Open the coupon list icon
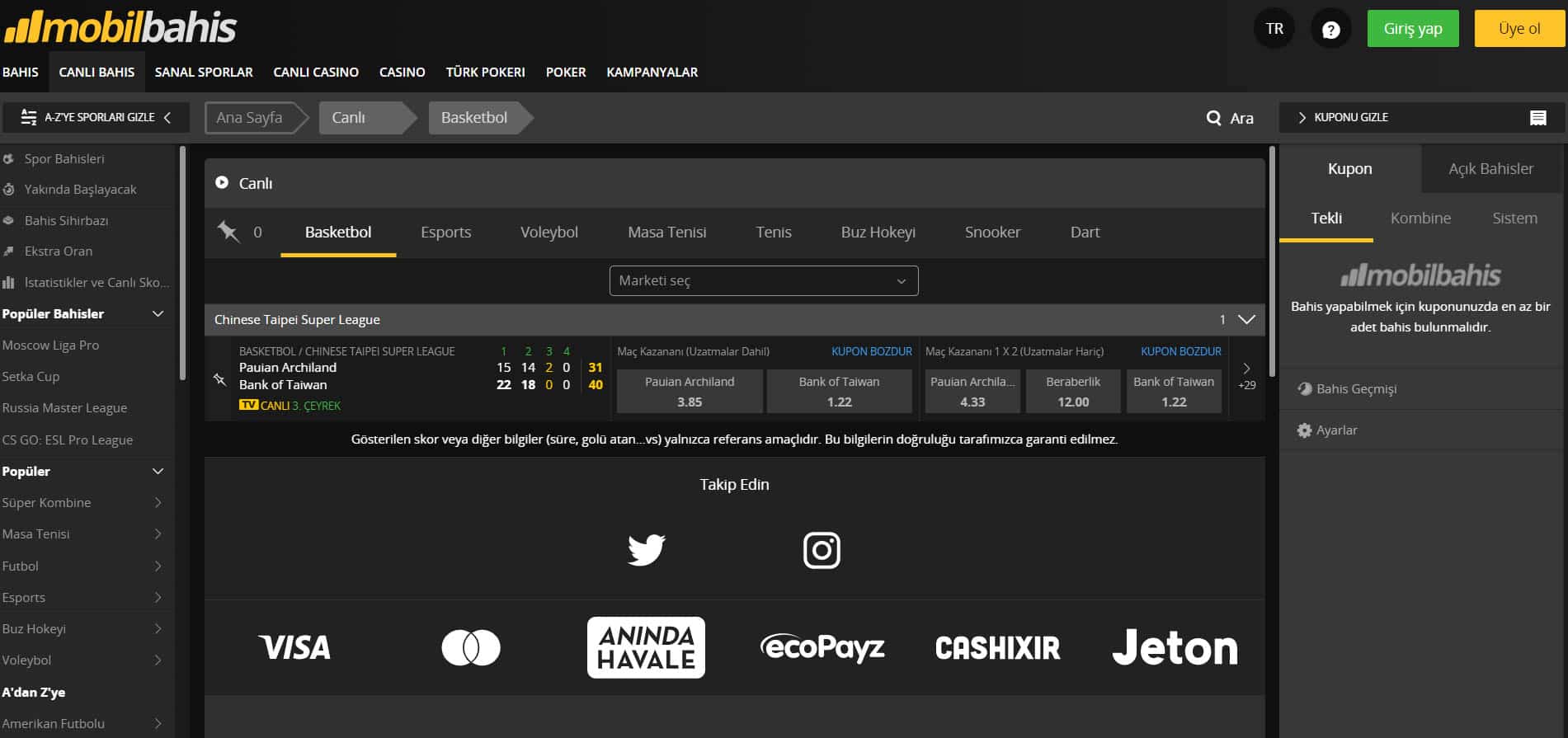Image resolution: width=1568 pixels, height=738 pixels. click(1537, 118)
